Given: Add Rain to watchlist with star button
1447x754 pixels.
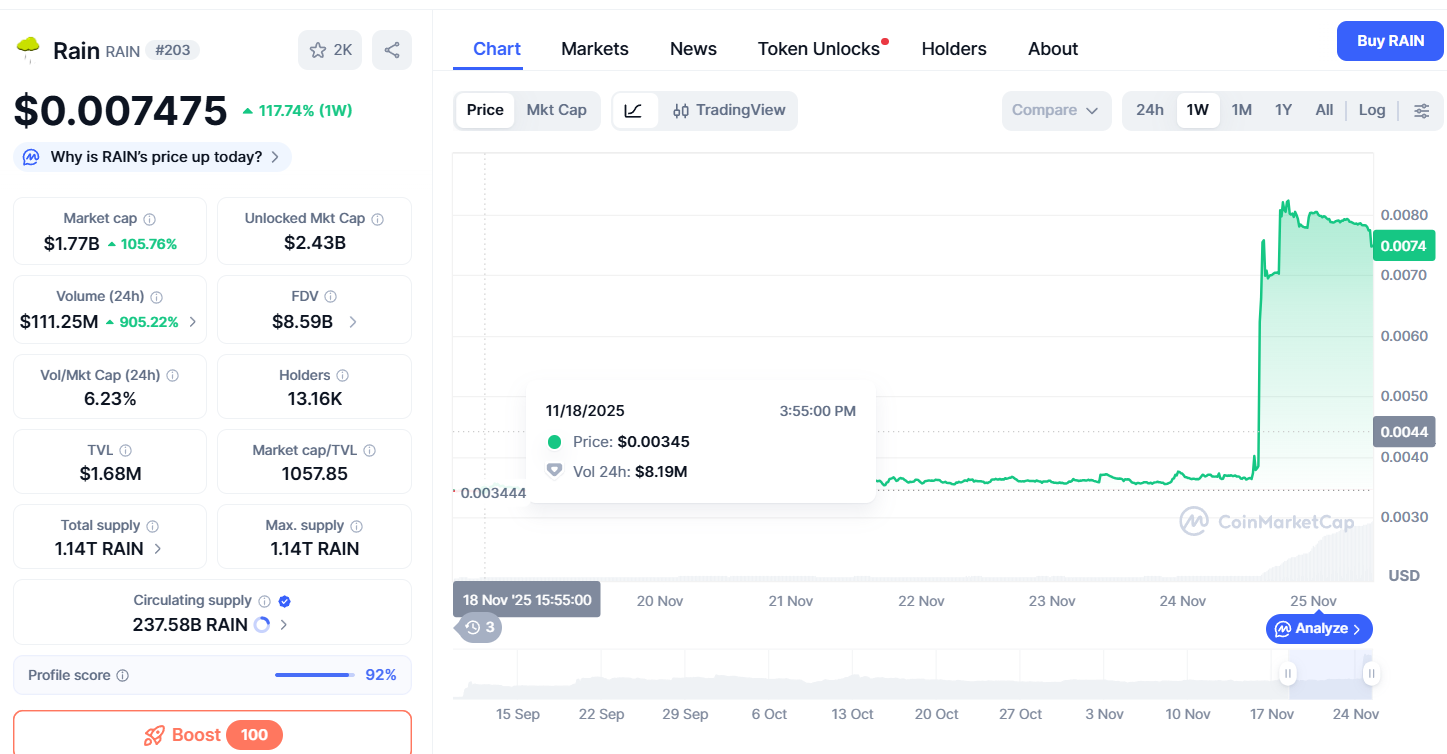Looking at the screenshot, I should click(330, 50).
